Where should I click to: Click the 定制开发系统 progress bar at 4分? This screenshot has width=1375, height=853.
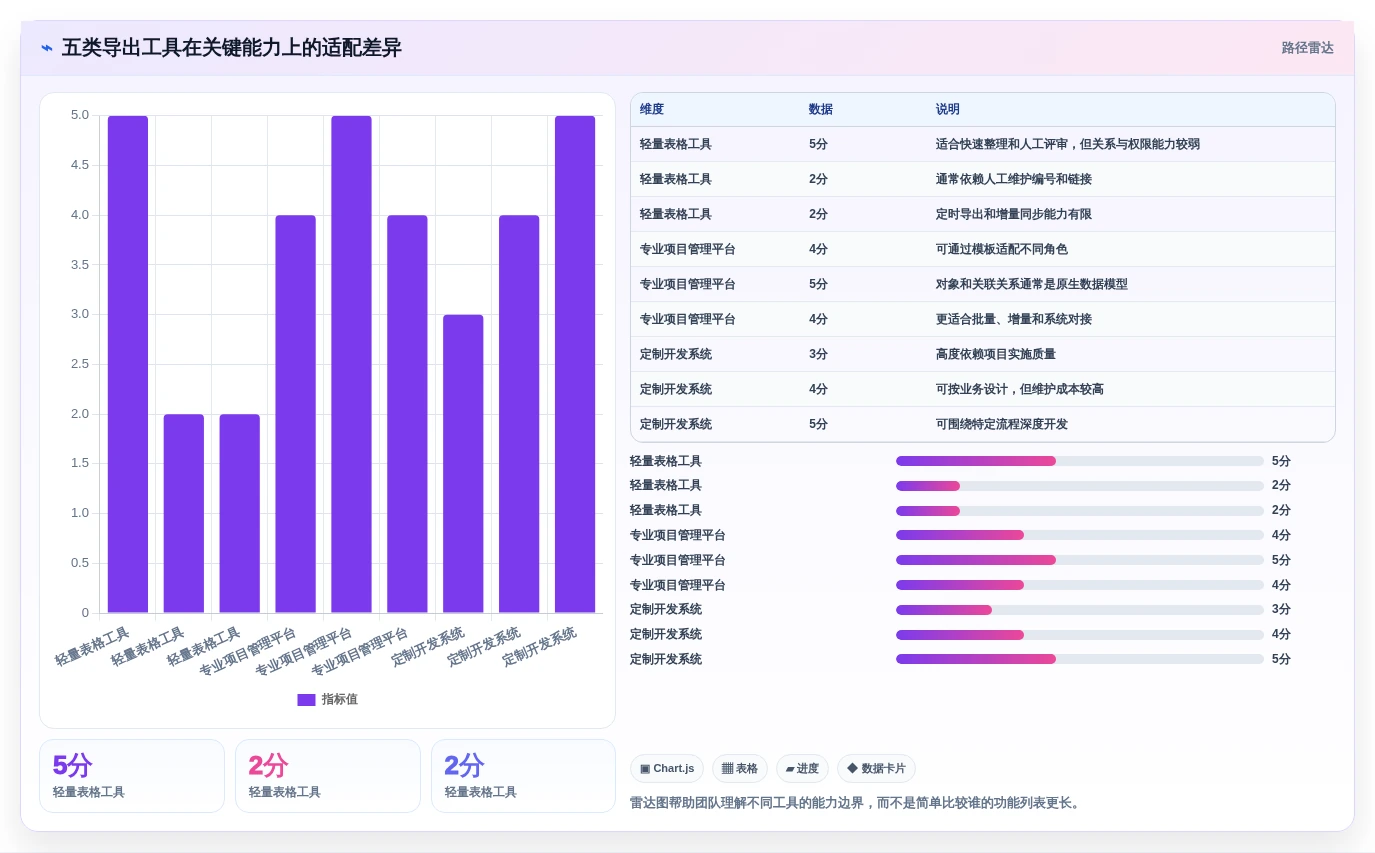pos(1080,634)
